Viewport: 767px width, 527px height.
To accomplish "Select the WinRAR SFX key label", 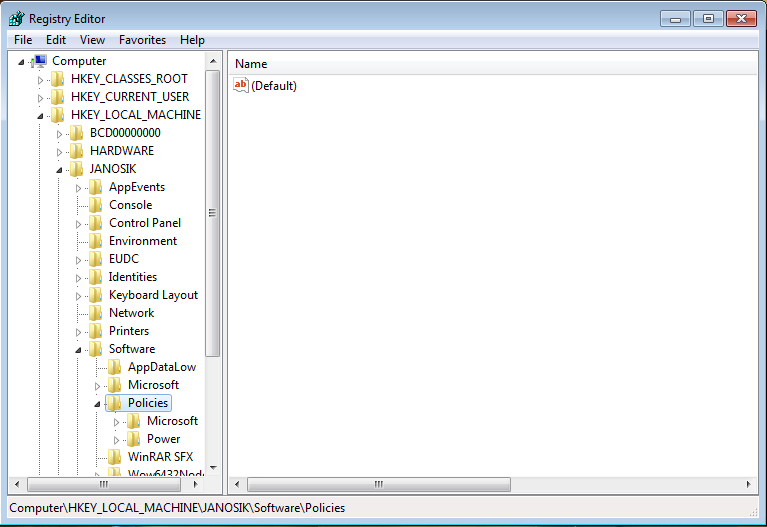I will pos(160,457).
